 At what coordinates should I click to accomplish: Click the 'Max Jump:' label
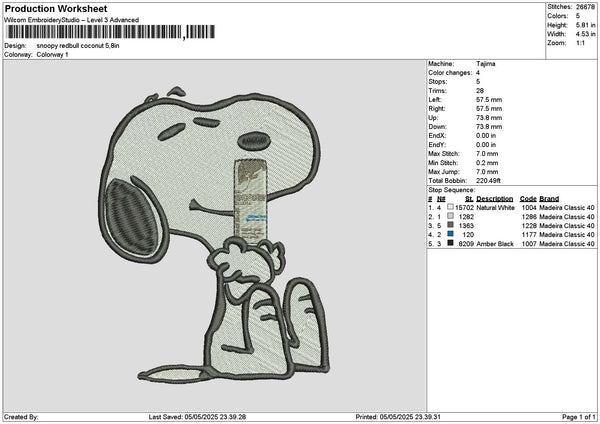point(443,172)
